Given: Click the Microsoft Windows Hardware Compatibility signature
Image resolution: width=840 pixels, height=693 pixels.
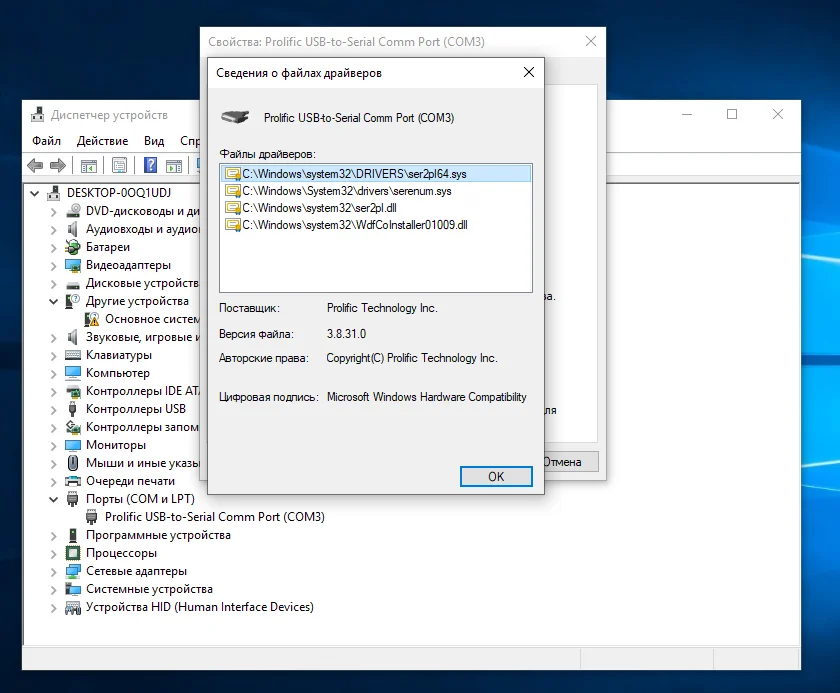Looking at the screenshot, I should click(x=426, y=397).
